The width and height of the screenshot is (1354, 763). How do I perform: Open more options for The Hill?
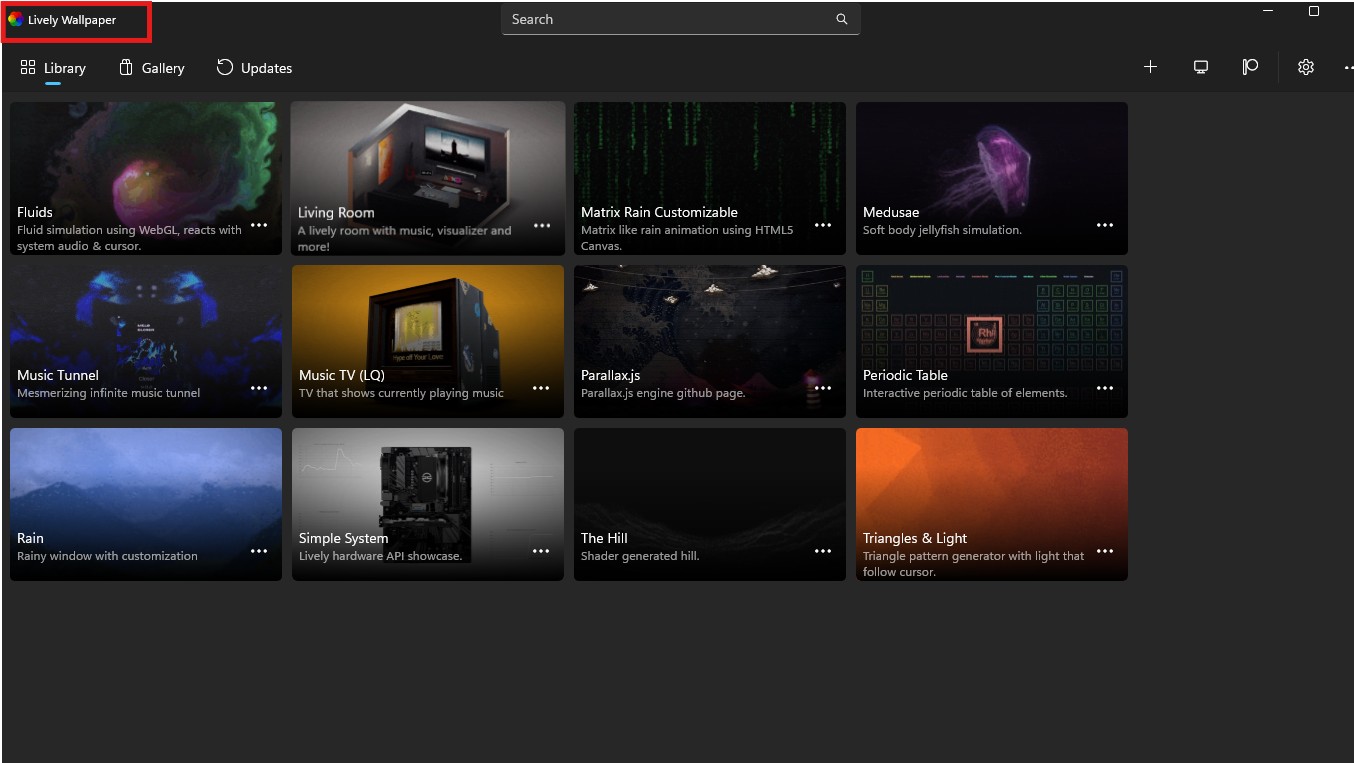click(823, 551)
